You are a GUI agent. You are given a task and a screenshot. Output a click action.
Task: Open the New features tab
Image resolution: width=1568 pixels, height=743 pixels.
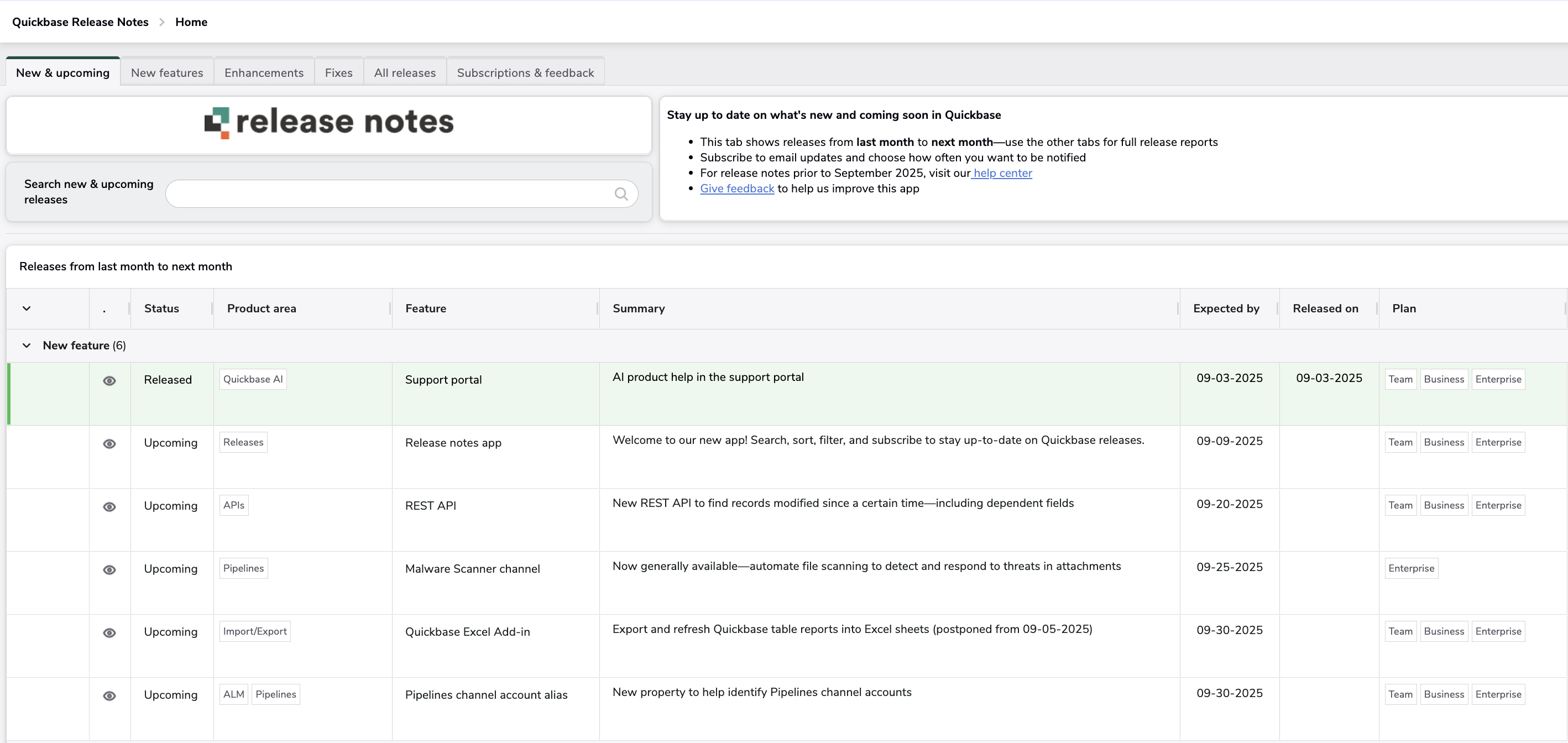tap(167, 72)
